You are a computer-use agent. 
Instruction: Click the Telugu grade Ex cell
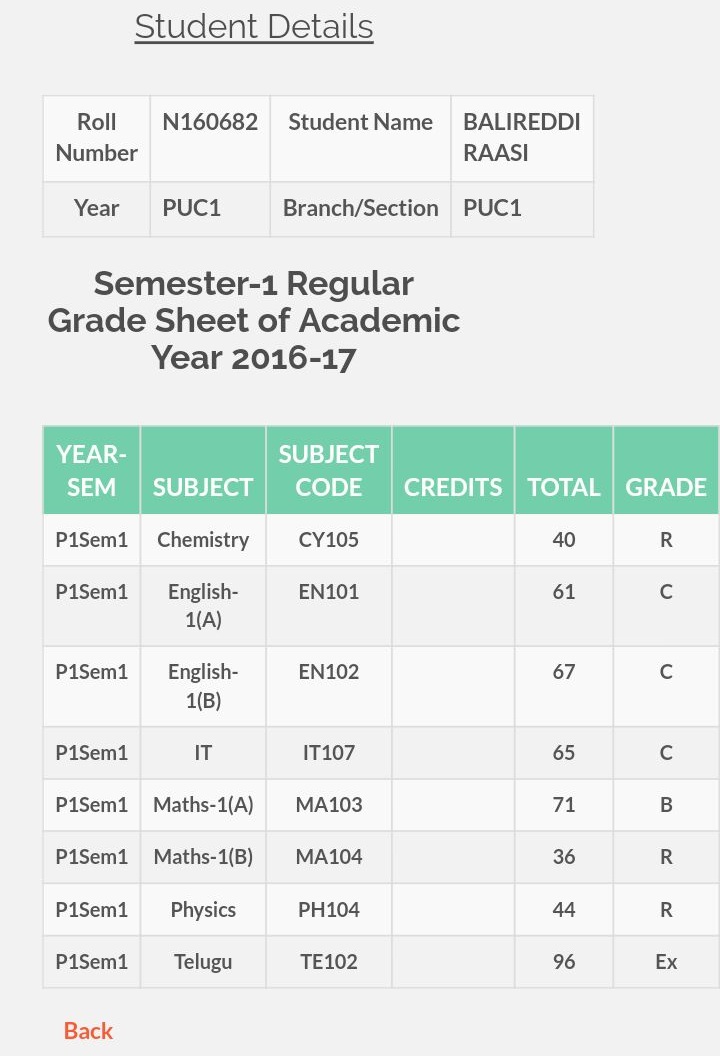coord(666,962)
